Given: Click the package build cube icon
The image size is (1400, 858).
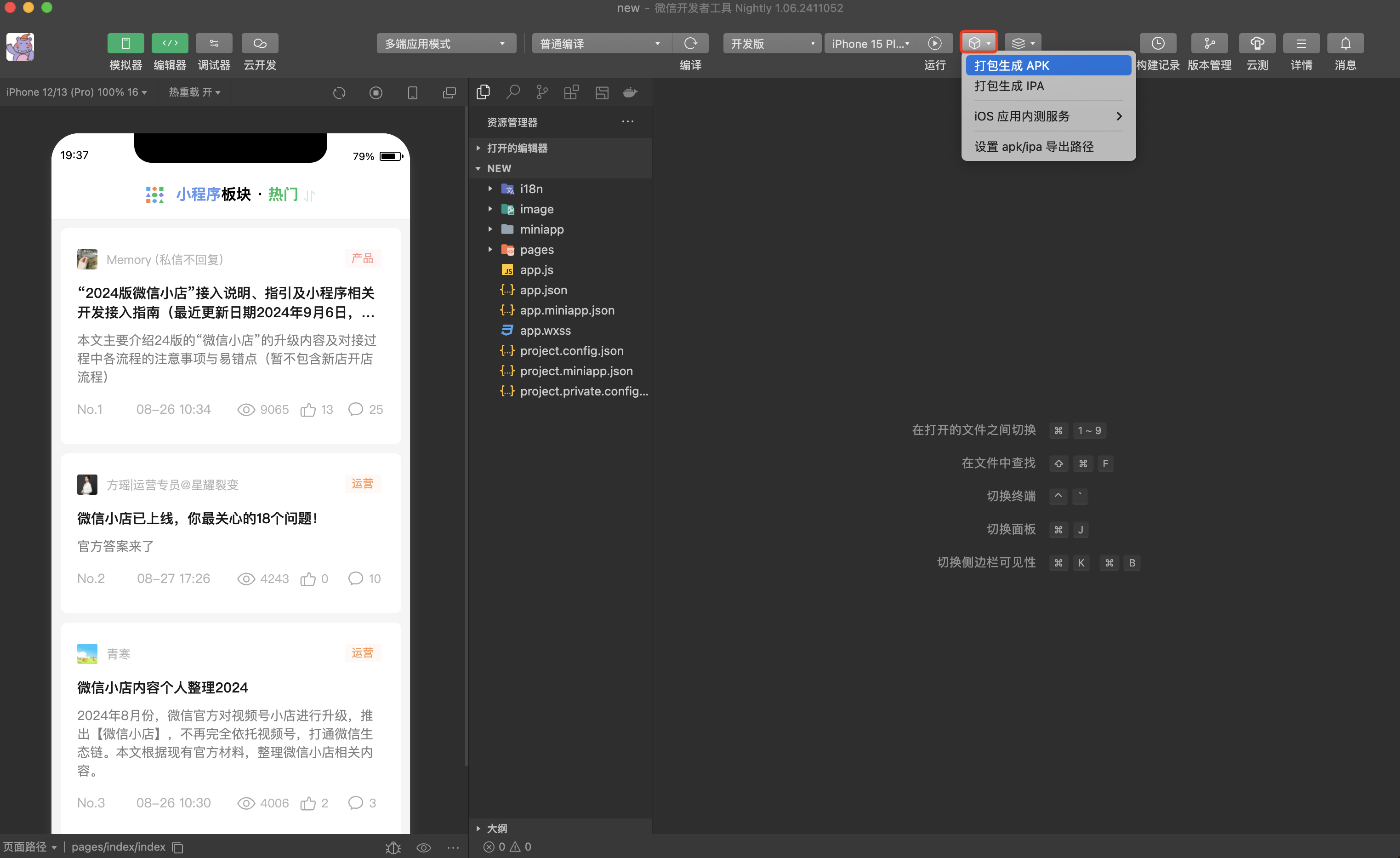Looking at the screenshot, I should pyautogui.click(x=979, y=43).
